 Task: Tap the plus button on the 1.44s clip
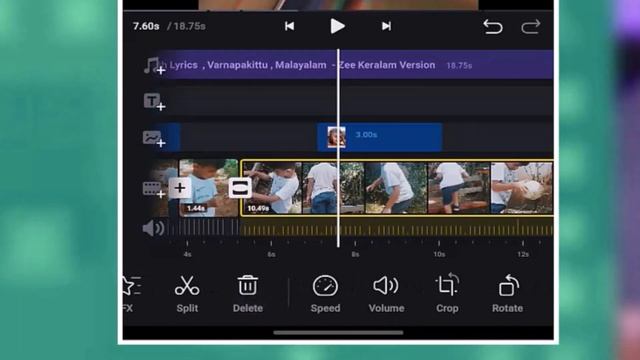pos(180,188)
